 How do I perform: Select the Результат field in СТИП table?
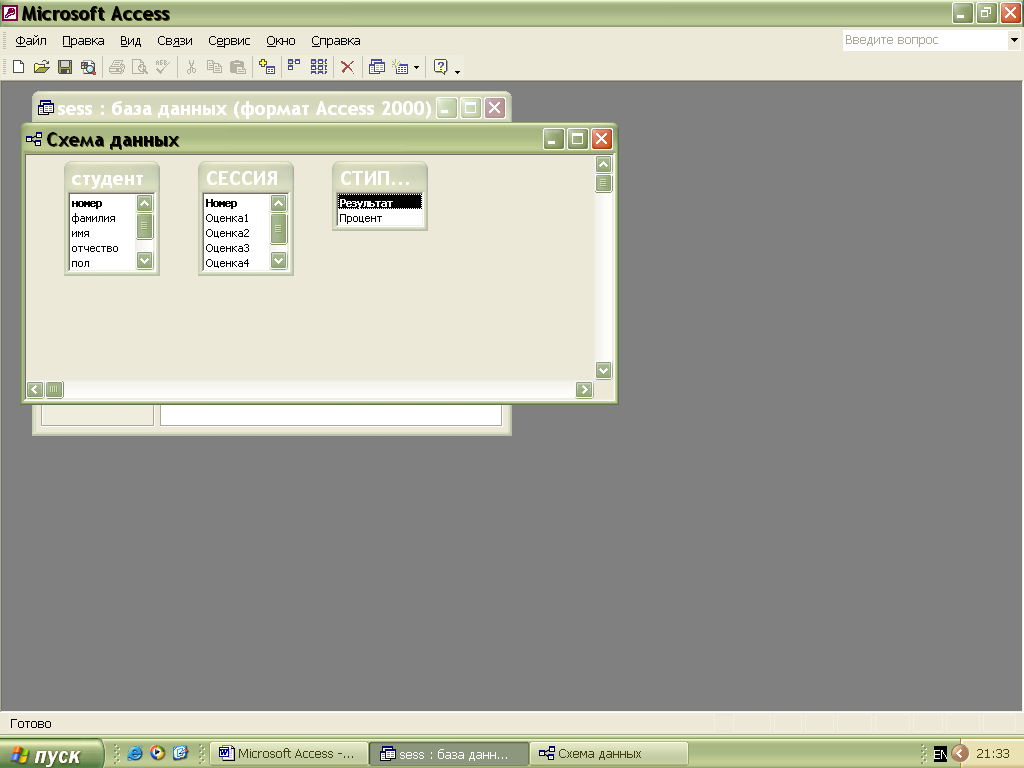(x=379, y=203)
